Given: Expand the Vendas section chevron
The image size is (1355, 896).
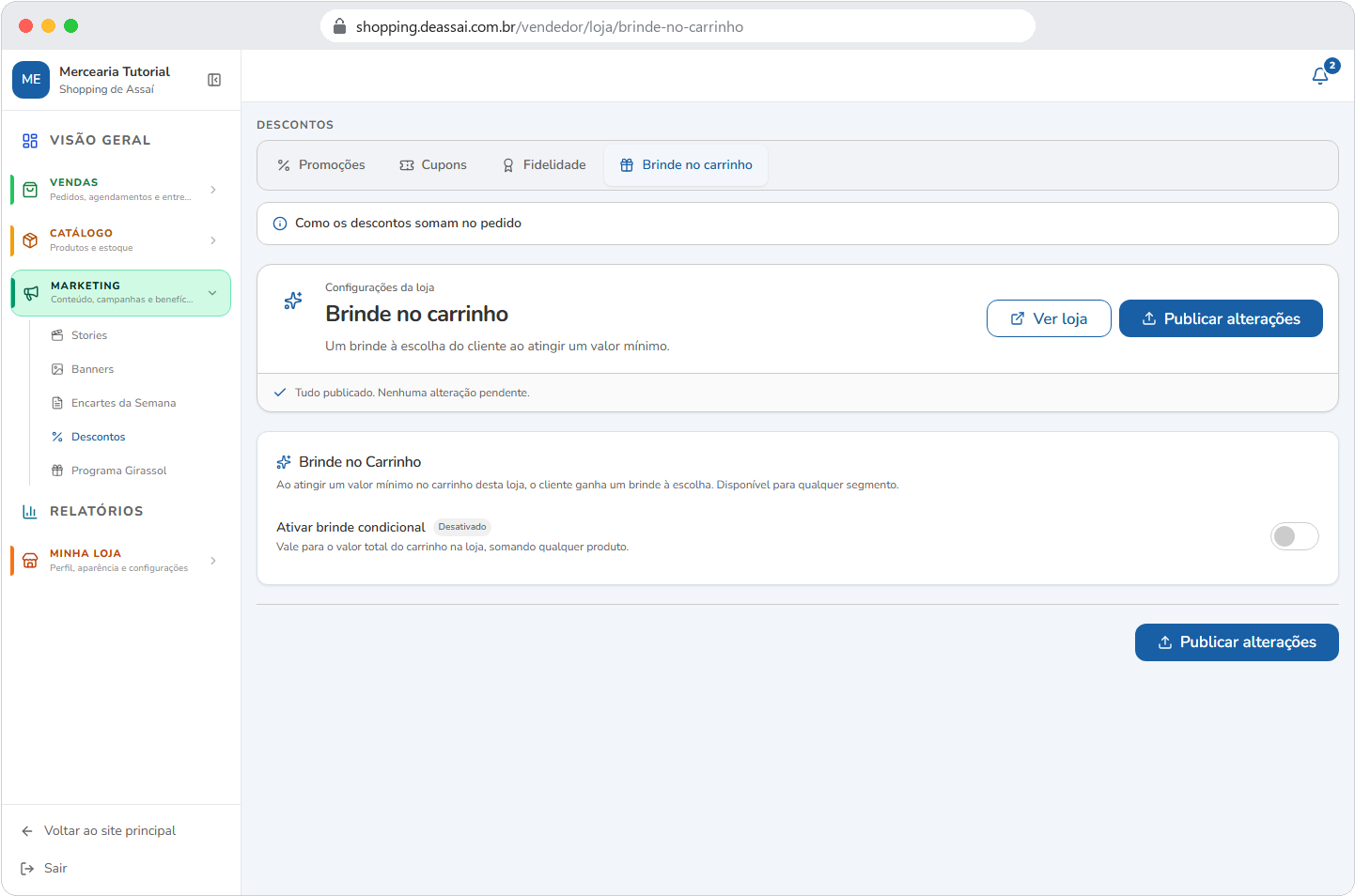Looking at the screenshot, I should pyautogui.click(x=213, y=190).
